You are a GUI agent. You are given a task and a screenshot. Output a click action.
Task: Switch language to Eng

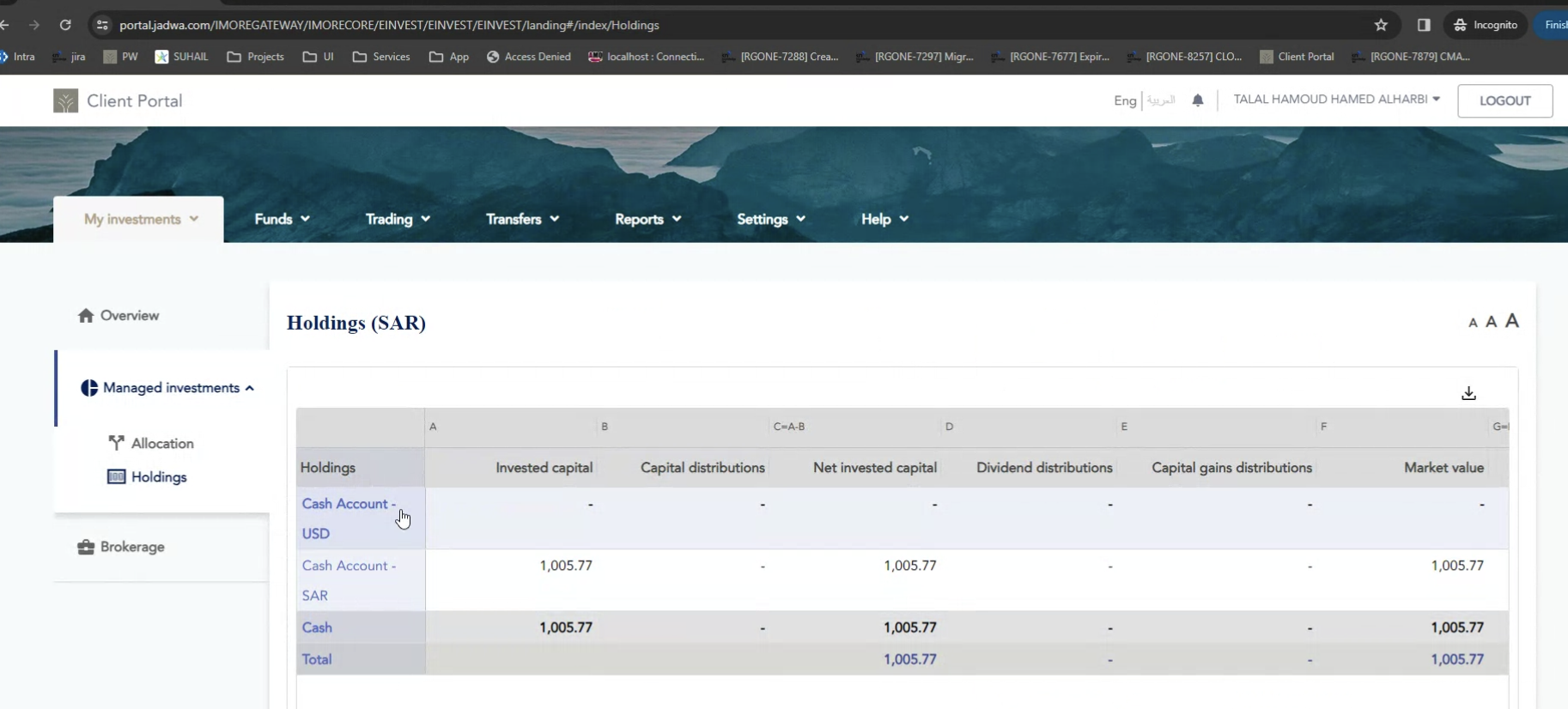[1125, 100]
